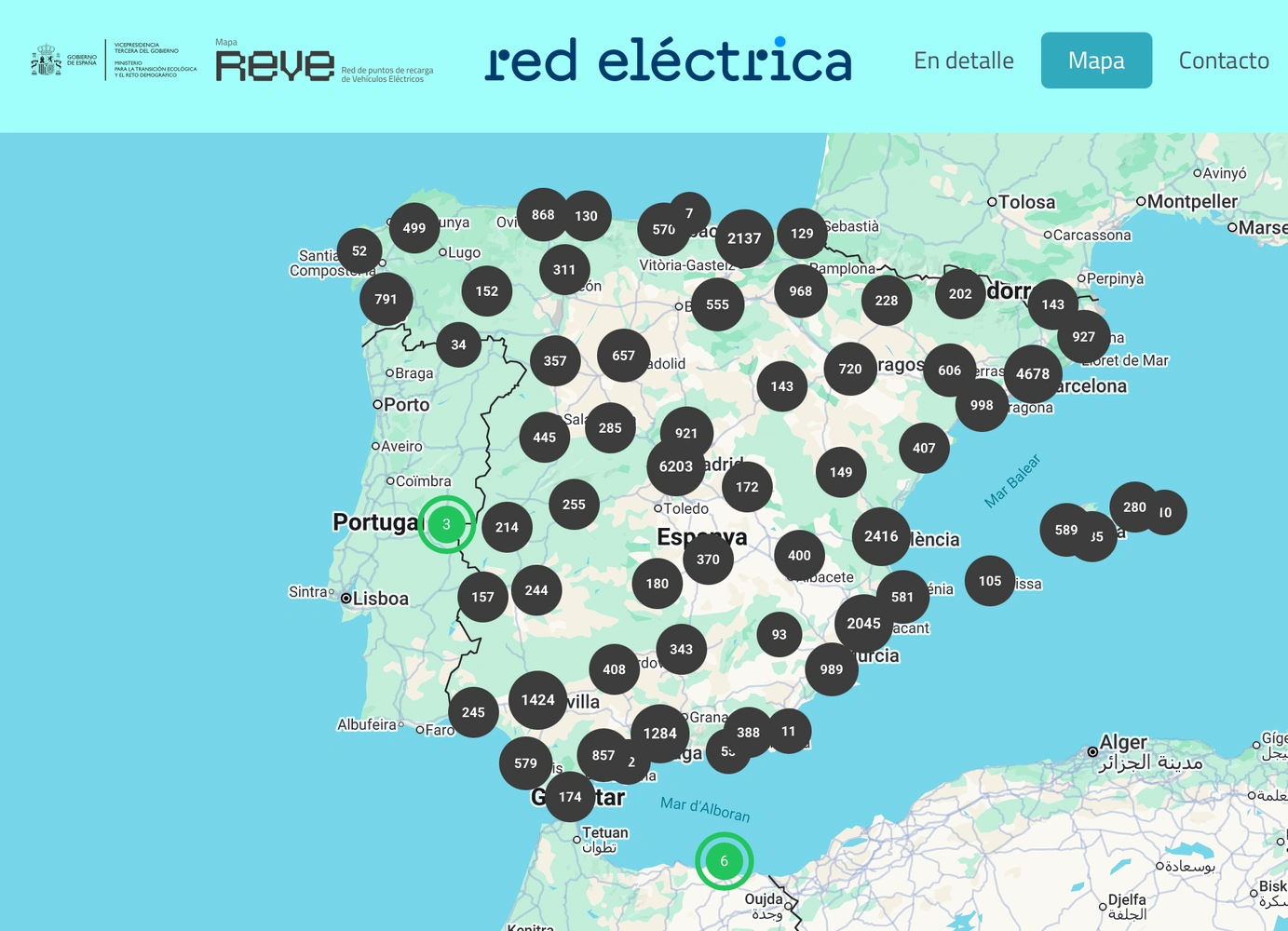Select the "Mapa" tab
The width and height of the screenshot is (1288, 931).
click(x=1096, y=60)
